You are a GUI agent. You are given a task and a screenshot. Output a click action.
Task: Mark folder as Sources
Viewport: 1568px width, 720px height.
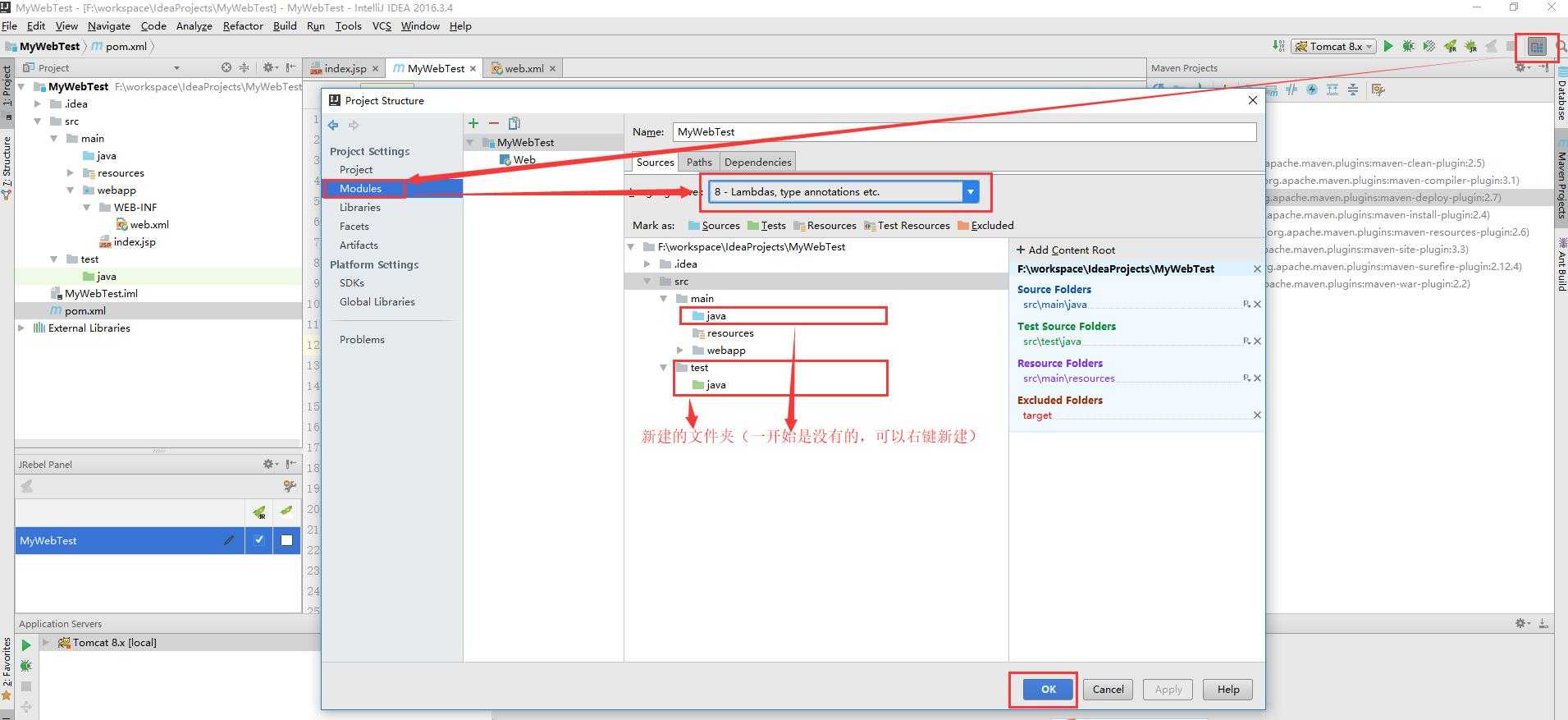714,226
